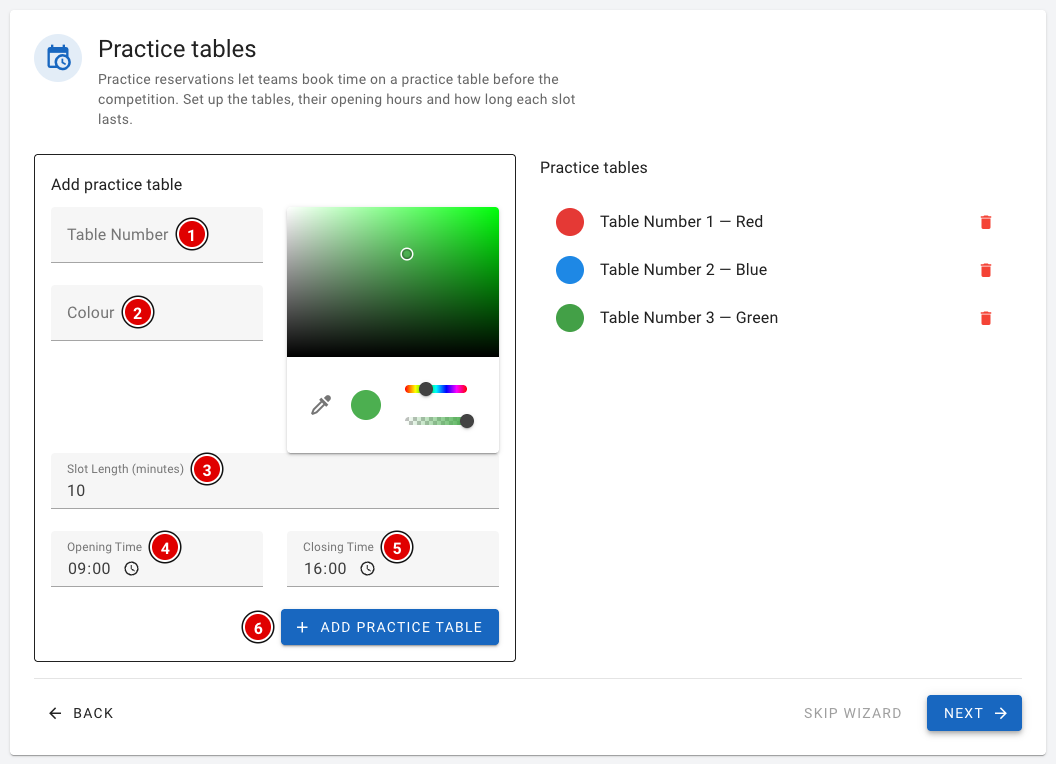Viewport: 1056px width, 764px height.
Task: Click Skip Wizard
Action: click(x=853, y=713)
